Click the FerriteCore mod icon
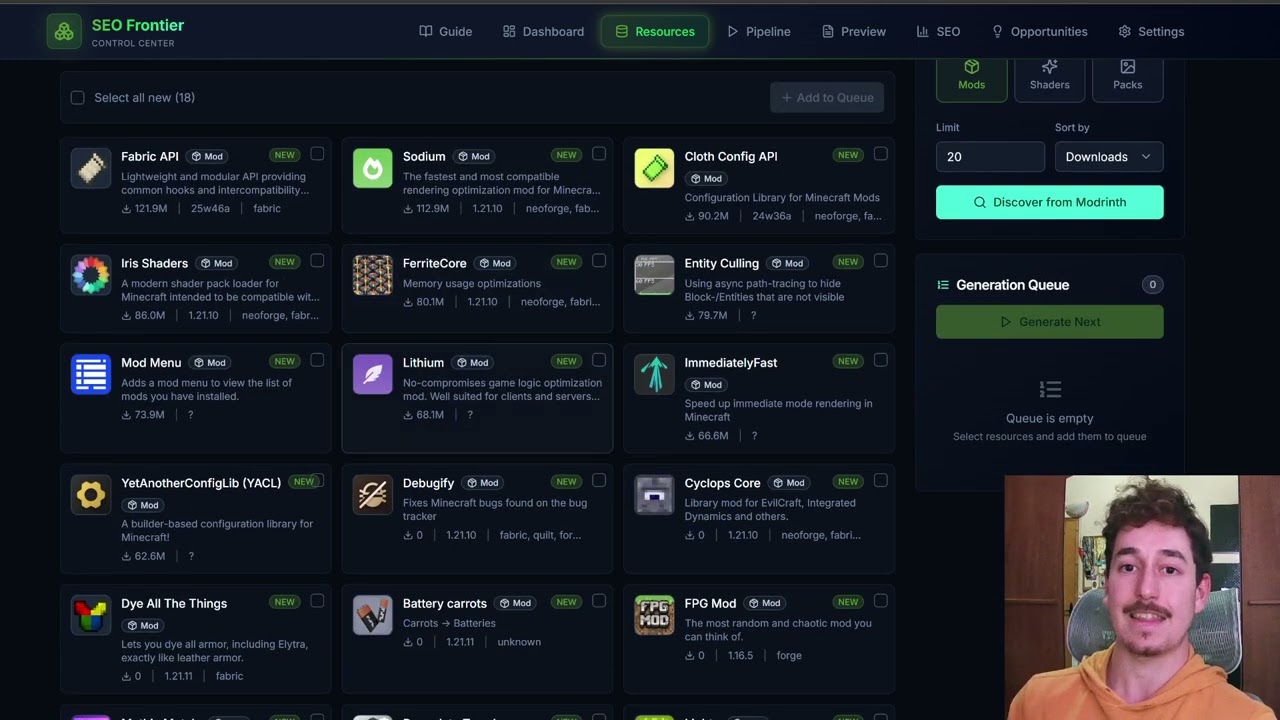Screen dimensions: 1280x720 (x=373, y=275)
